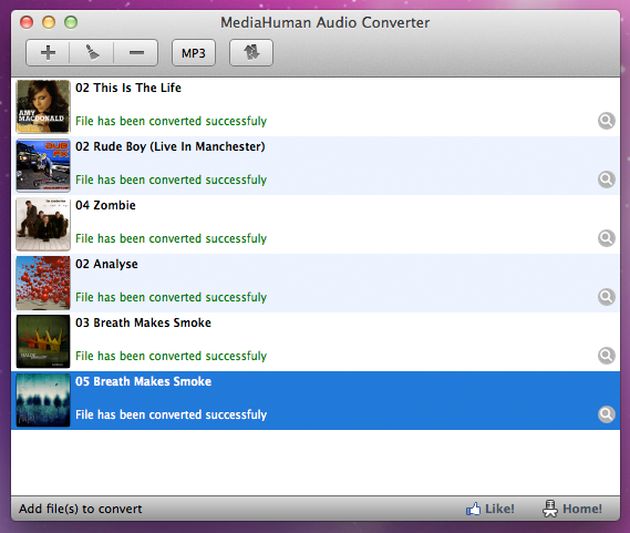
Task: Remove selected file with the minus button
Action: pyautogui.click(x=136, y=53)
